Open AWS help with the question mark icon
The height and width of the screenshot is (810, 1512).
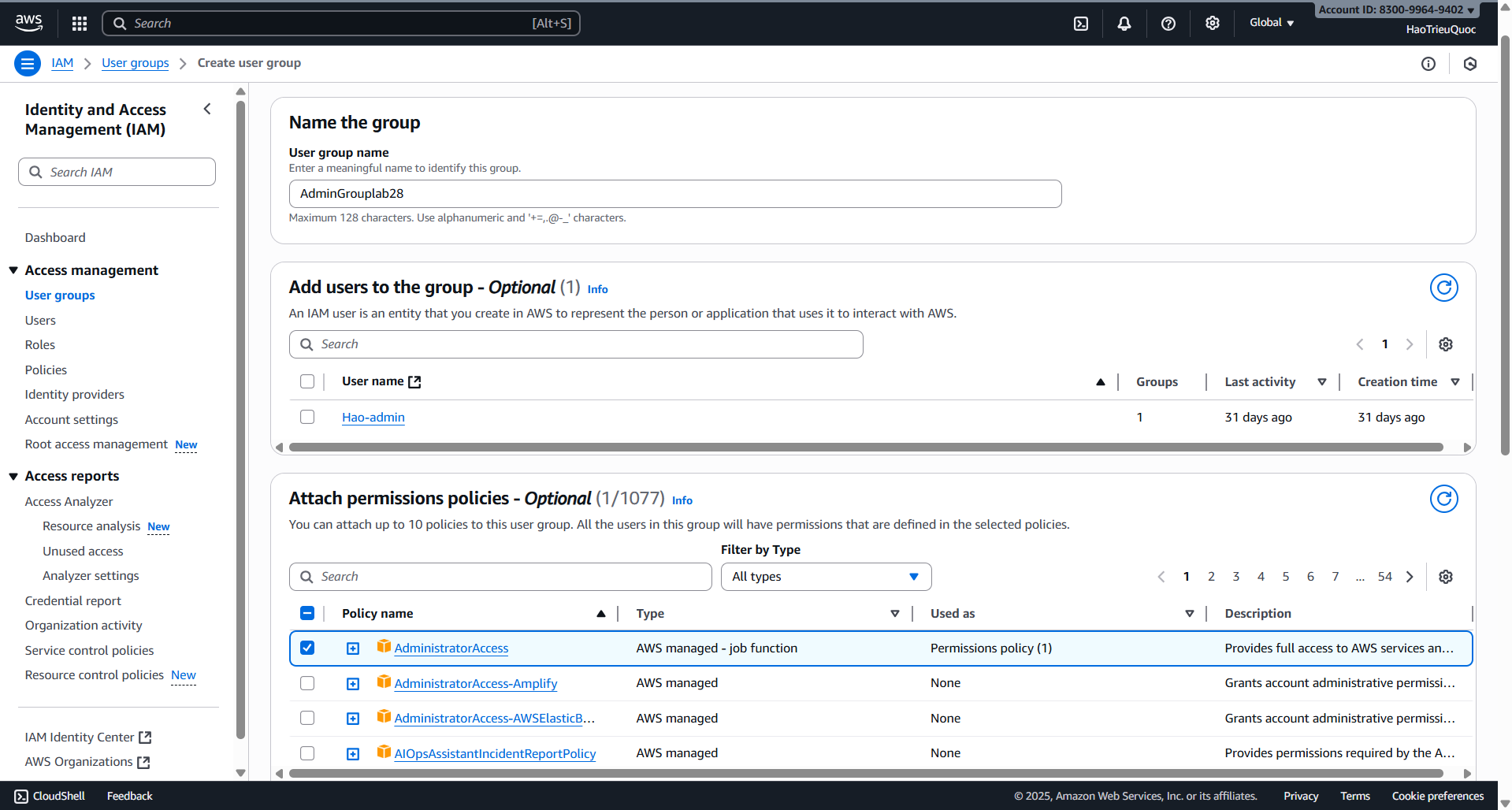[x=1168, y=23]
